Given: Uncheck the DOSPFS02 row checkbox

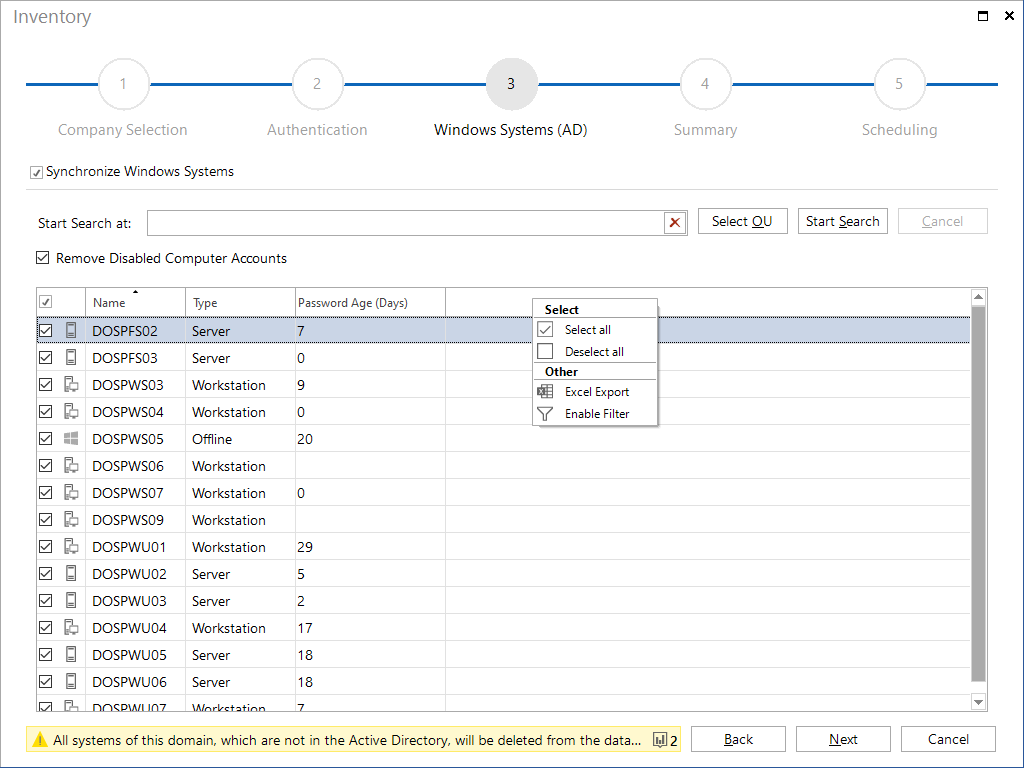Looking at the screenshot, I should pyautogui.click(x=46, y=330).
